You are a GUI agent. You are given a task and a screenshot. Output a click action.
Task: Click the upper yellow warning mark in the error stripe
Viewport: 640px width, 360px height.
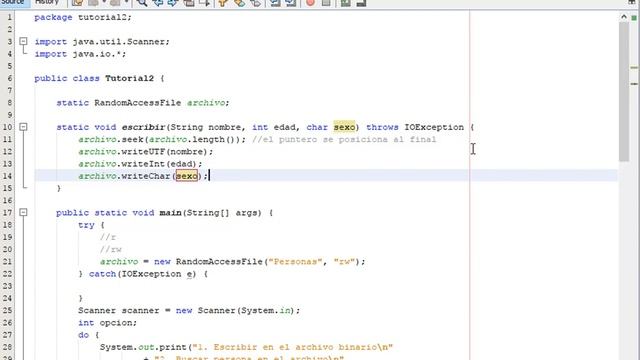point(634,67)
